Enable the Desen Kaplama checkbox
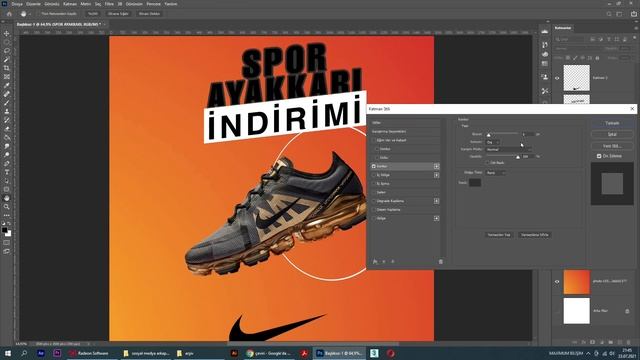Screen dimensions: 640x360 click(373, 210)
